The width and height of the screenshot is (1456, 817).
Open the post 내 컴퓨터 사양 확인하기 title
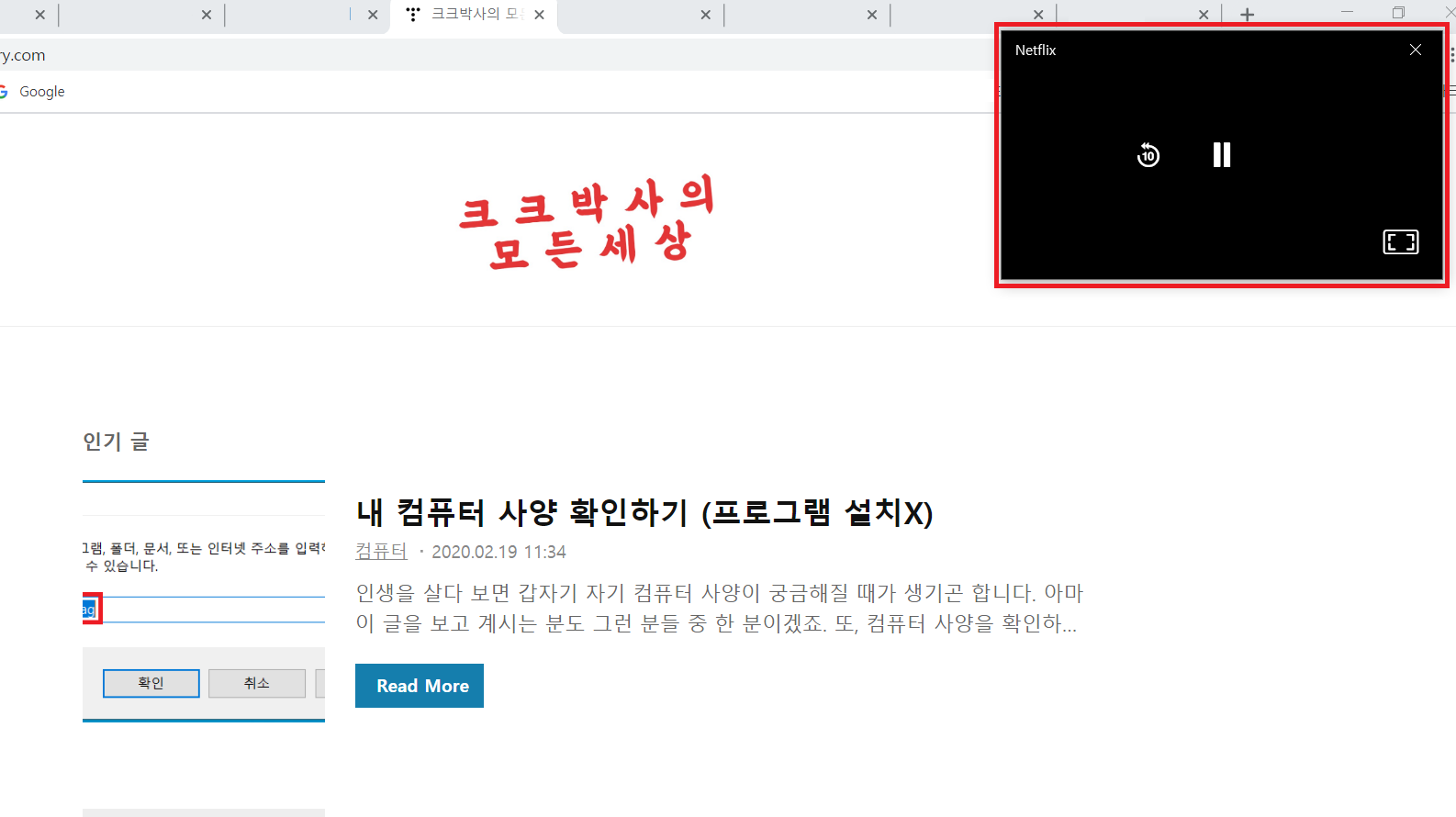(x=644, y=512)
